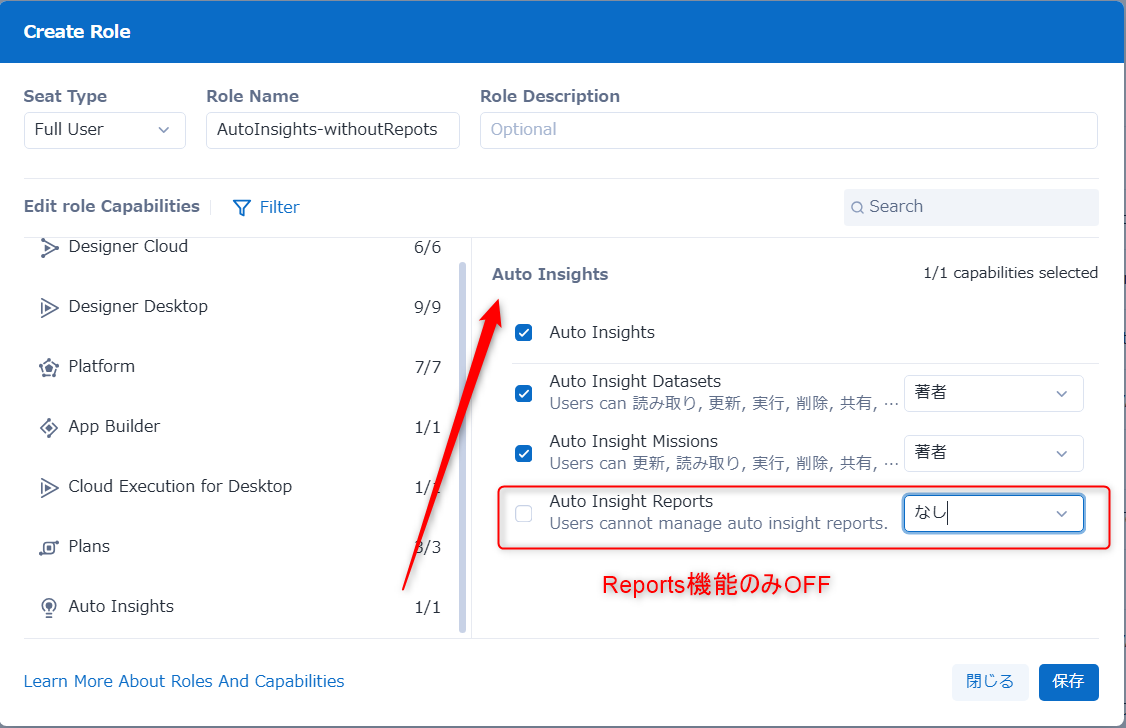The image size is (1126, 728).
Task: Click the Filter funnel icon
Action: pos(242,207)
